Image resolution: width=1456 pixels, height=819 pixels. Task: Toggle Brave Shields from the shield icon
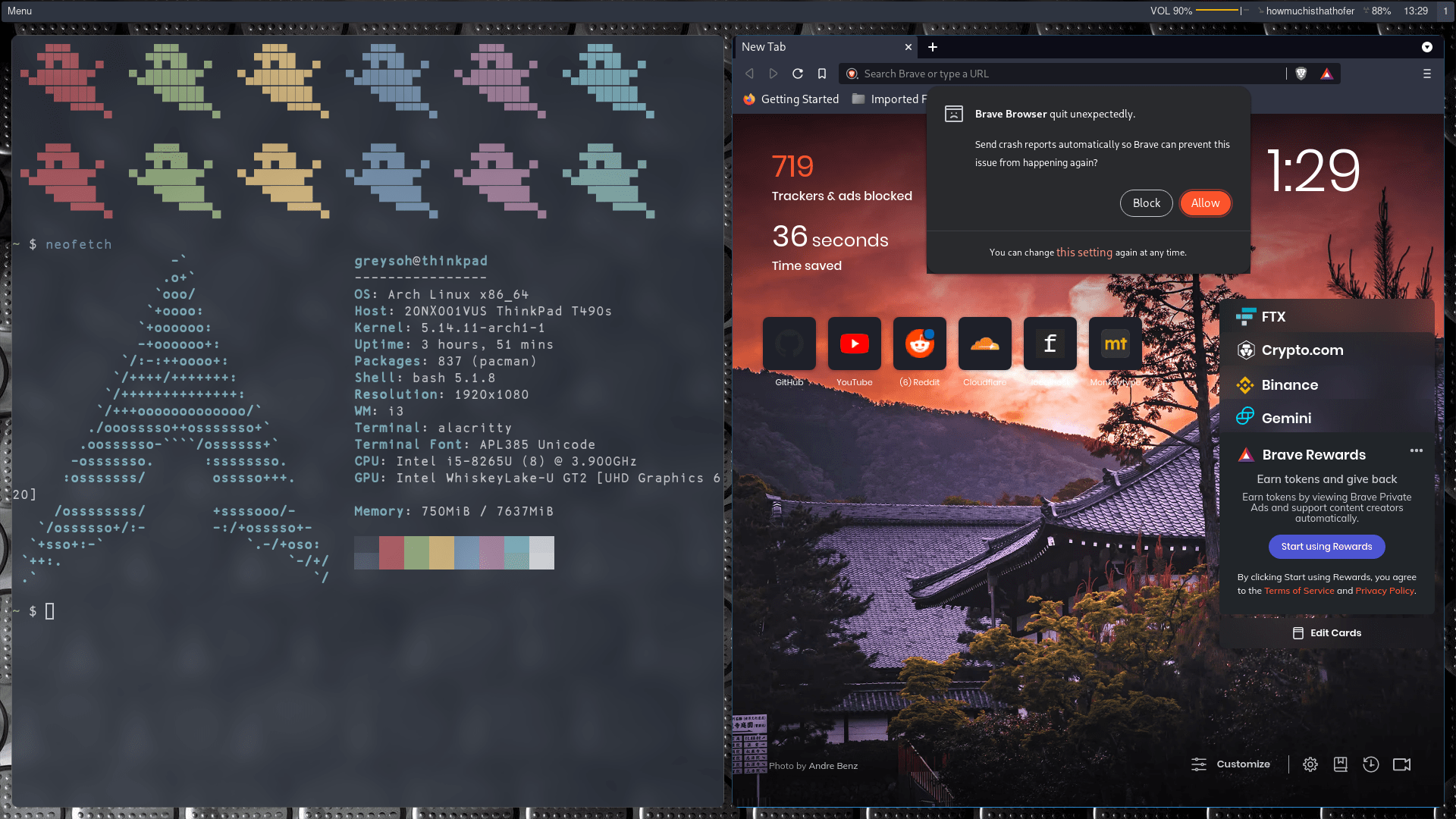1300,74
